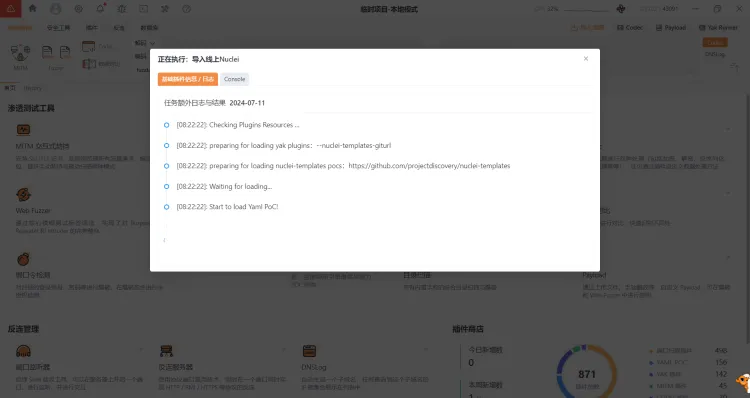Switch to the Console tab in dialog
The height and width of the screenshot is (398, 750).
[234, 79]
